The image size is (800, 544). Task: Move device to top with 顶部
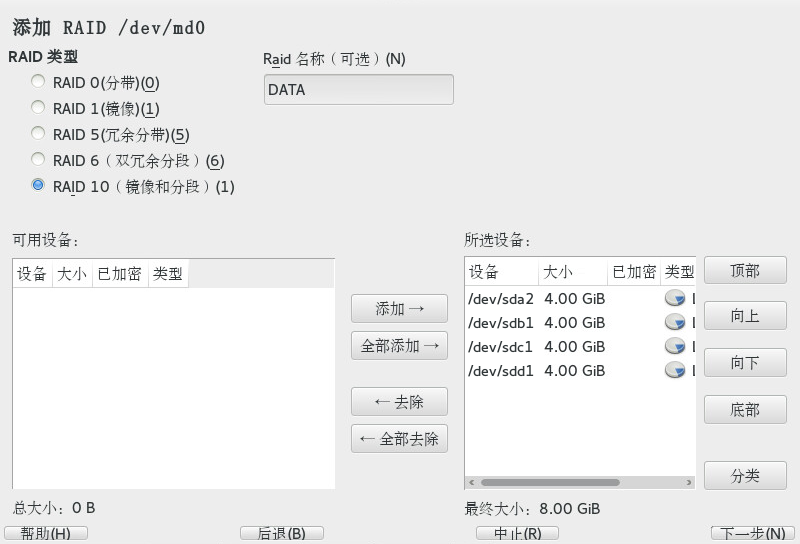click(x=745, y=270)
